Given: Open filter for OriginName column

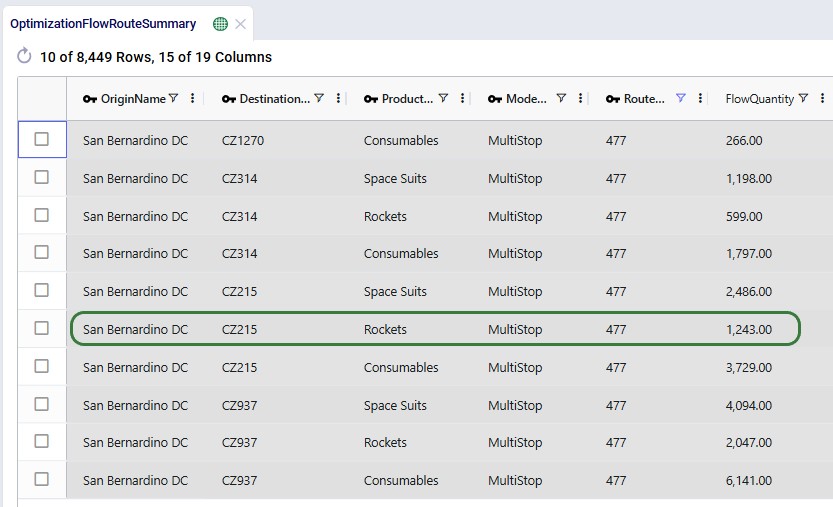Looking at the screenshot, I should click(x=173, y=98).
